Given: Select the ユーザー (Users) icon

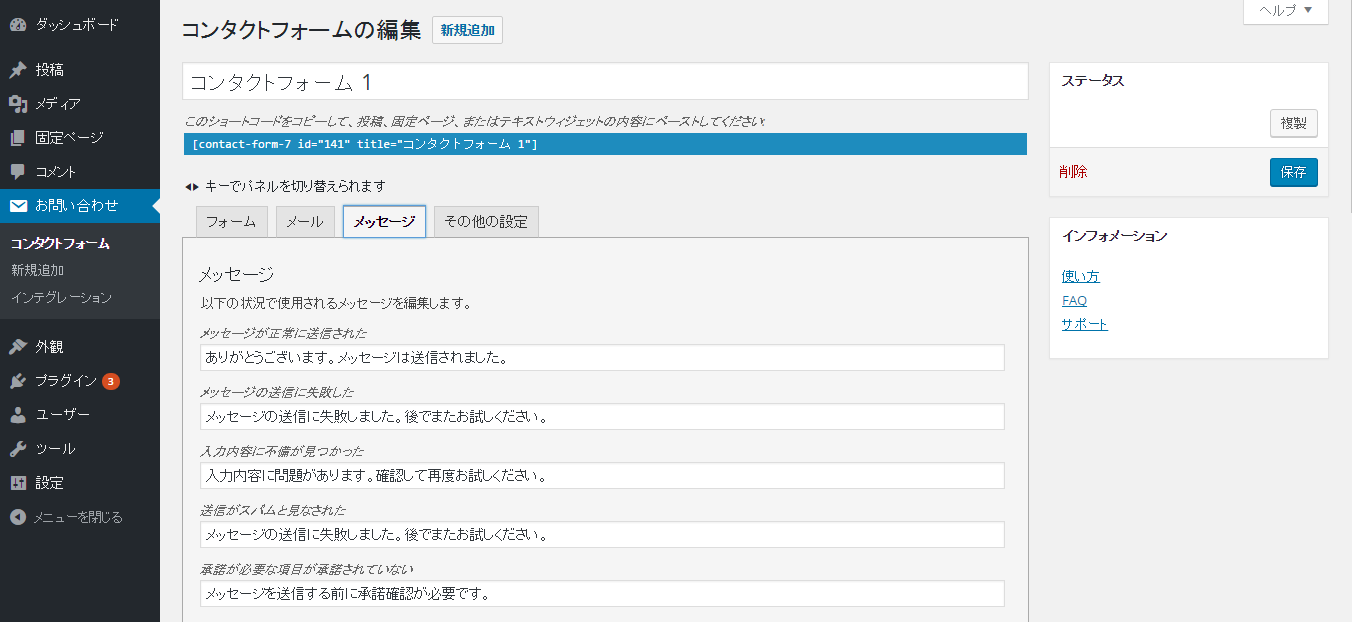Looking at the screenshot, I should pos(17,414).
